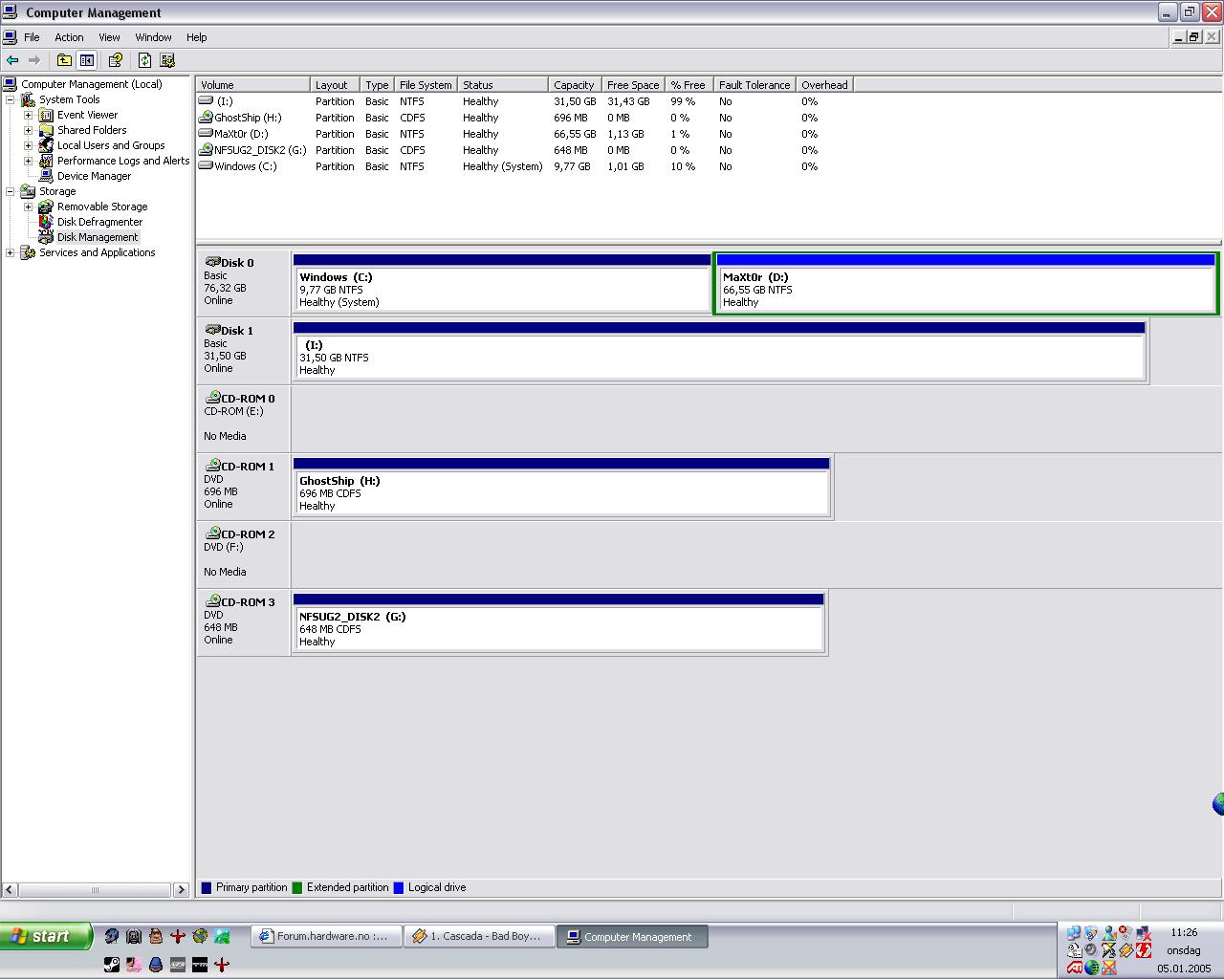Switch to Forum.hardware.no taskbar window
Image resolution: width=1224 pixels, height=980 pixels.
326,937
